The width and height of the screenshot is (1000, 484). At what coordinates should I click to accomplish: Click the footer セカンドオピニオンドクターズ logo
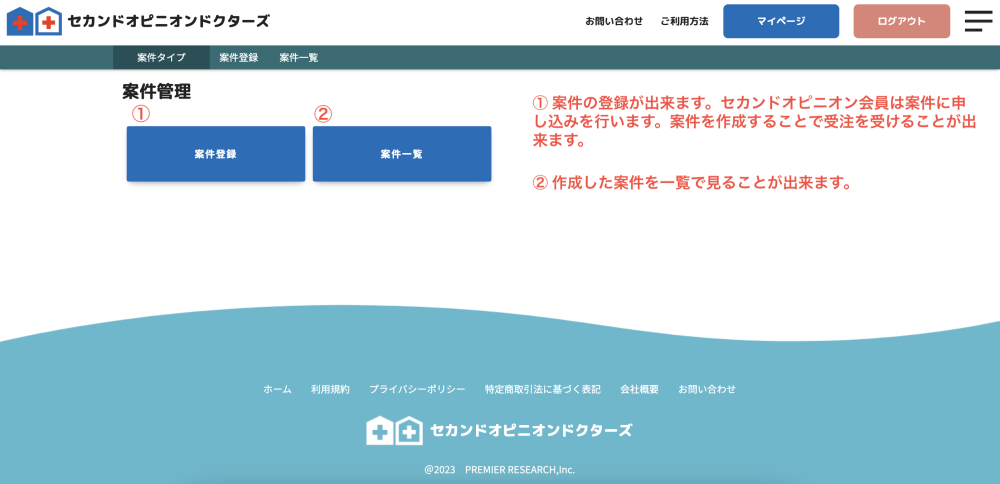pyautogui.click(x=499, y=430)
